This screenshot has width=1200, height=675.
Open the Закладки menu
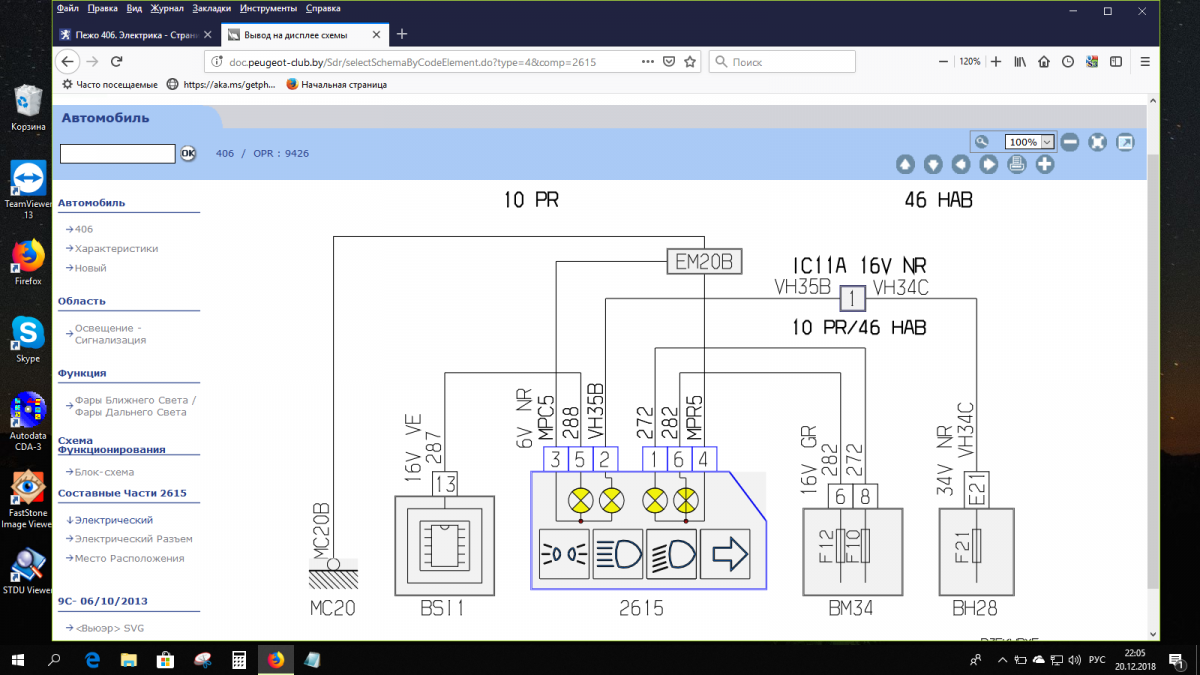point(210,8)
